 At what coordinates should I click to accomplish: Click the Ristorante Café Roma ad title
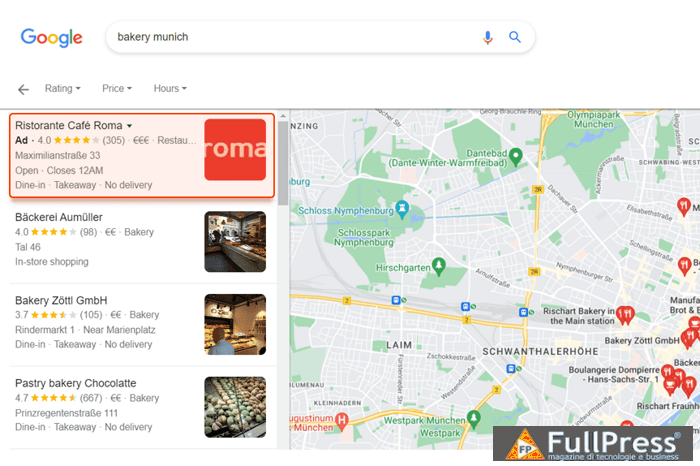(68, 125)
